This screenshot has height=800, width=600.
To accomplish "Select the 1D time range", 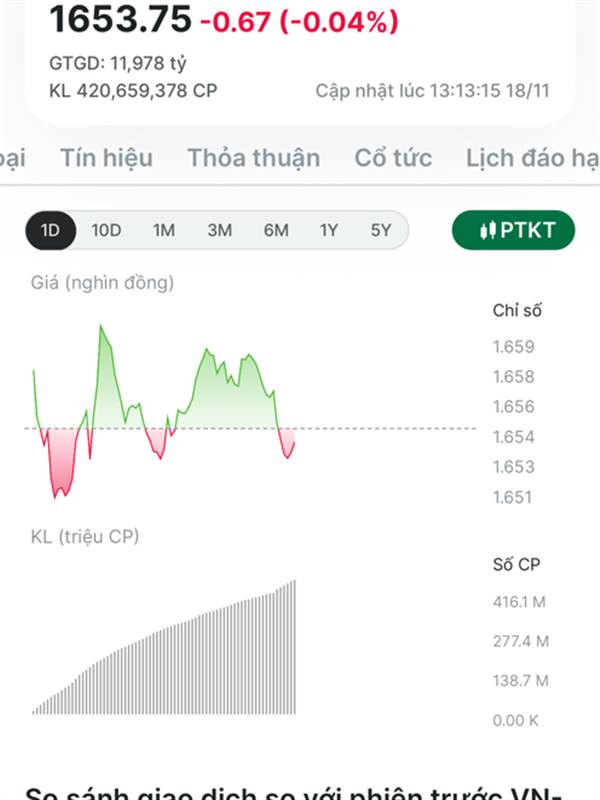I will coord(50,230).
